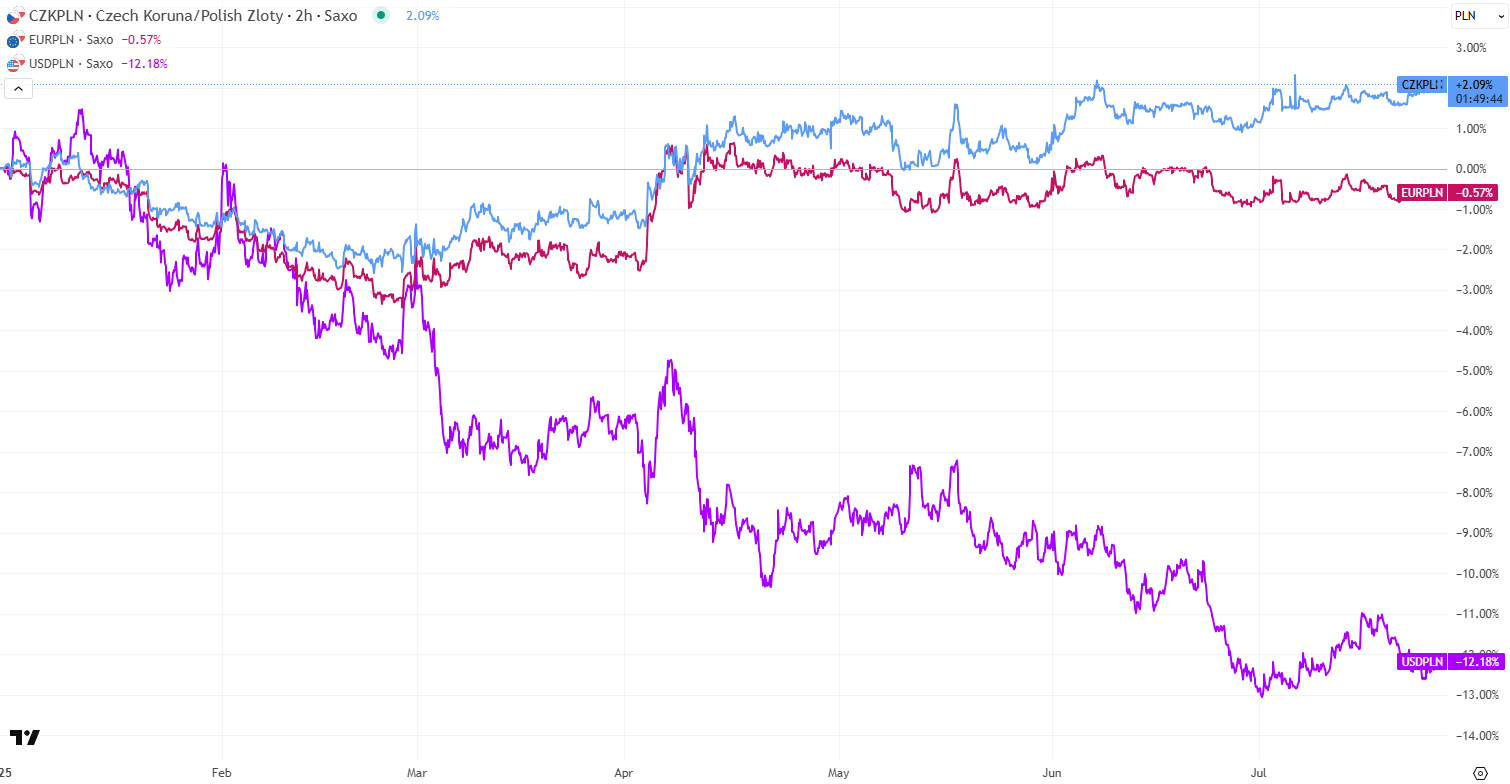
Task: Open chart settings gear icon
Action: click(x=1481, y=772)
